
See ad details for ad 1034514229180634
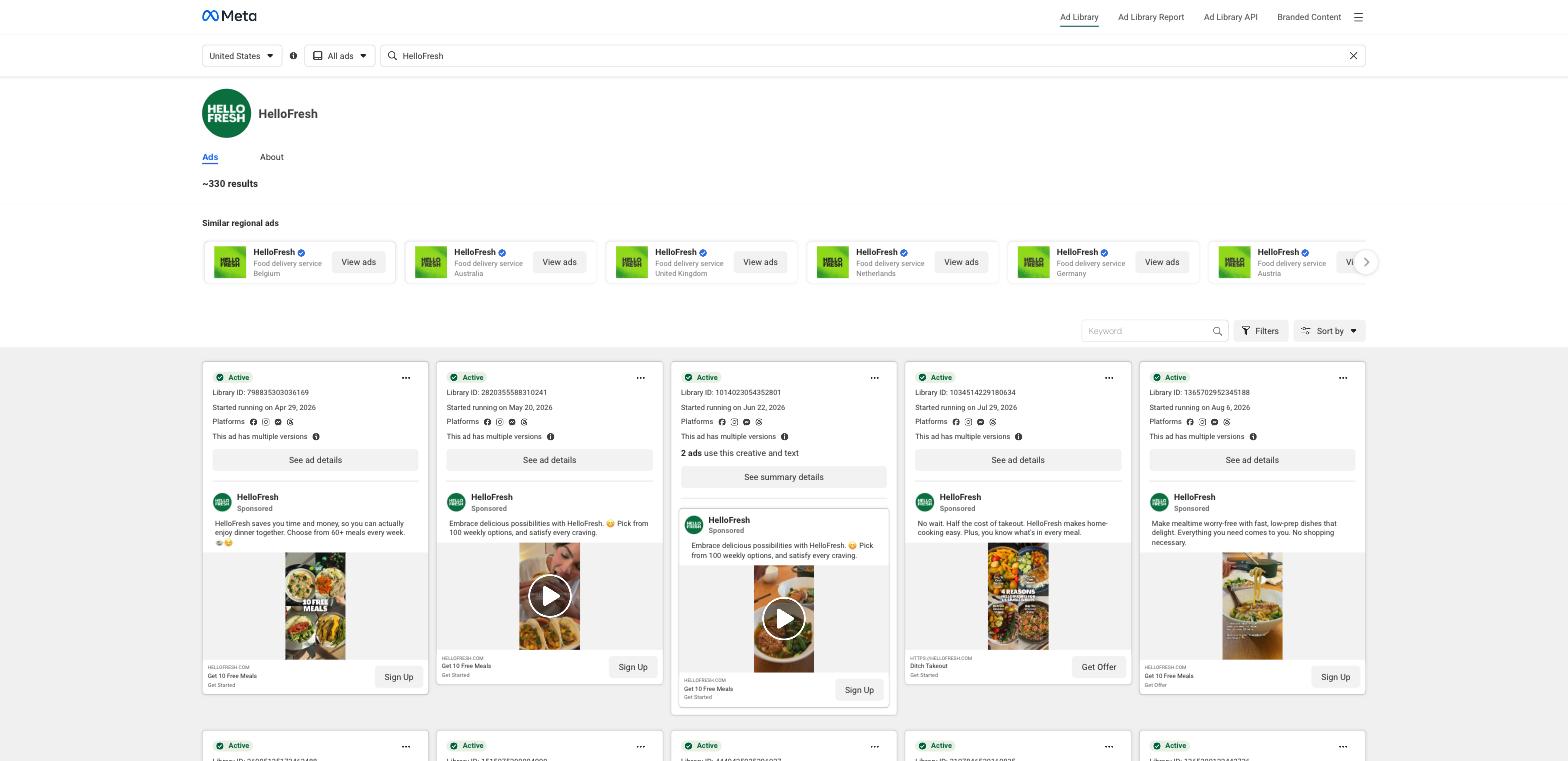click(x=1018, y=460)
